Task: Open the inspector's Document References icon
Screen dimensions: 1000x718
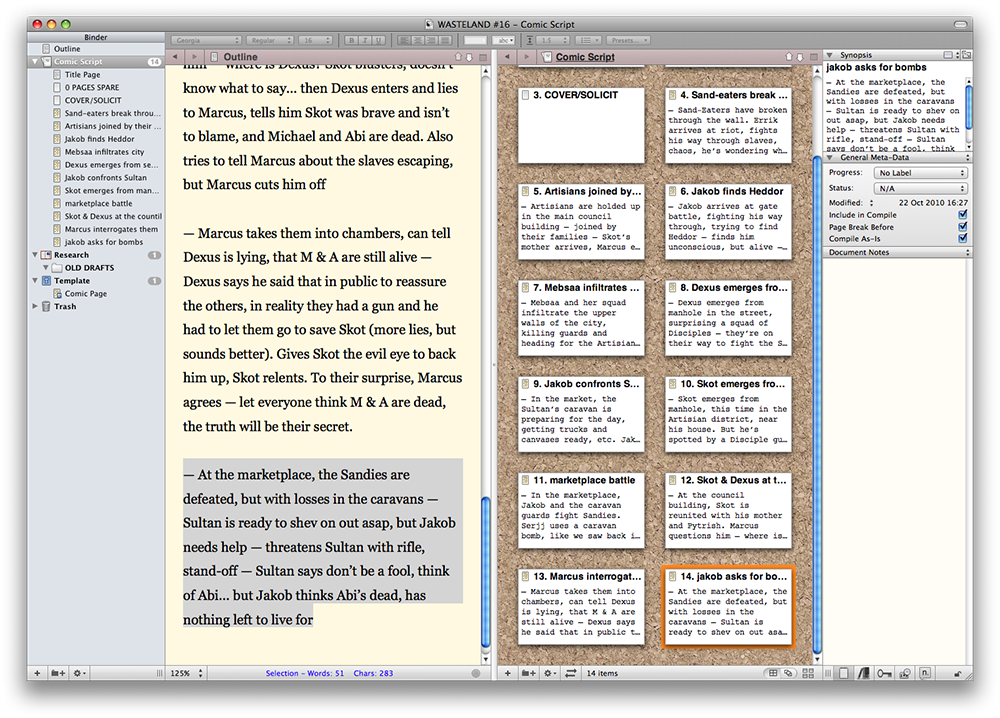Action: [863, 674]
